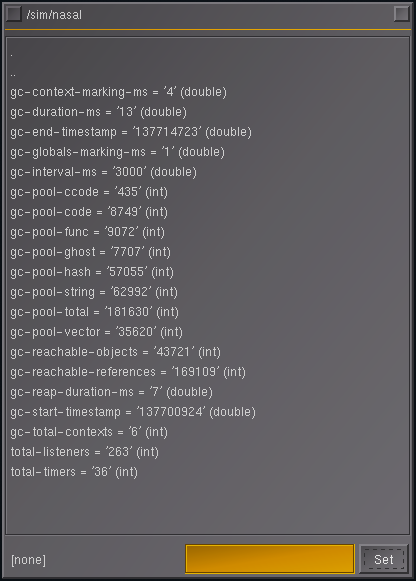Select the gc-reachable-objects property

(x=116, y=352)
